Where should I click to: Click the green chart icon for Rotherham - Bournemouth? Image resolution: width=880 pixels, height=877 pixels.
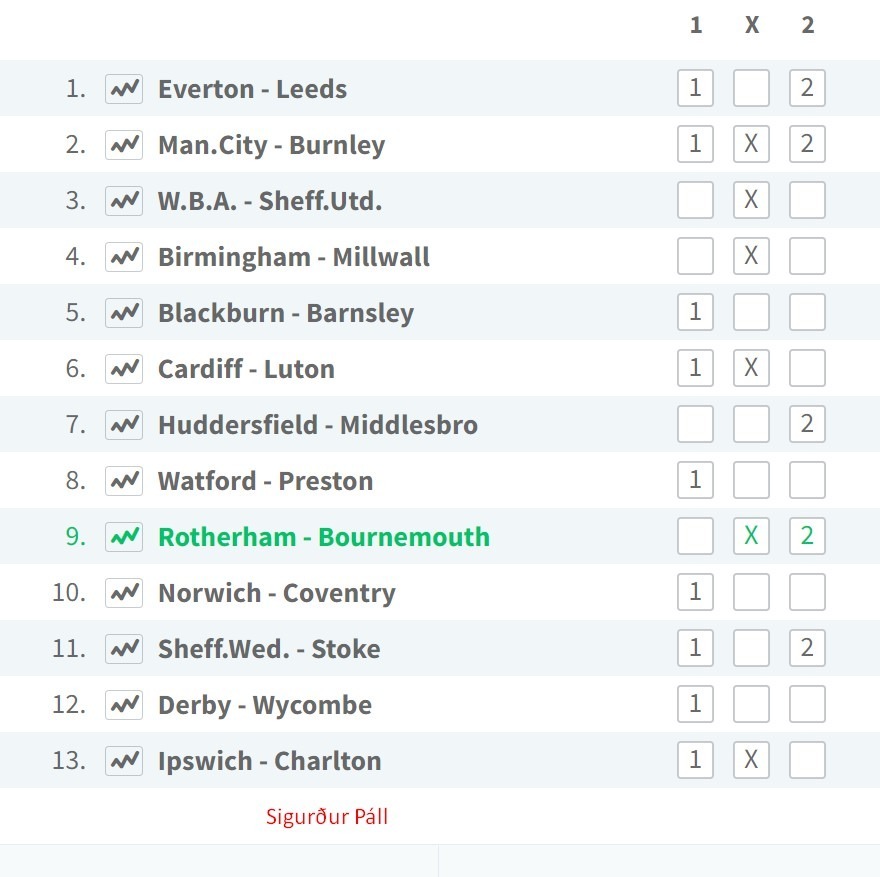(x=124, y=537)
